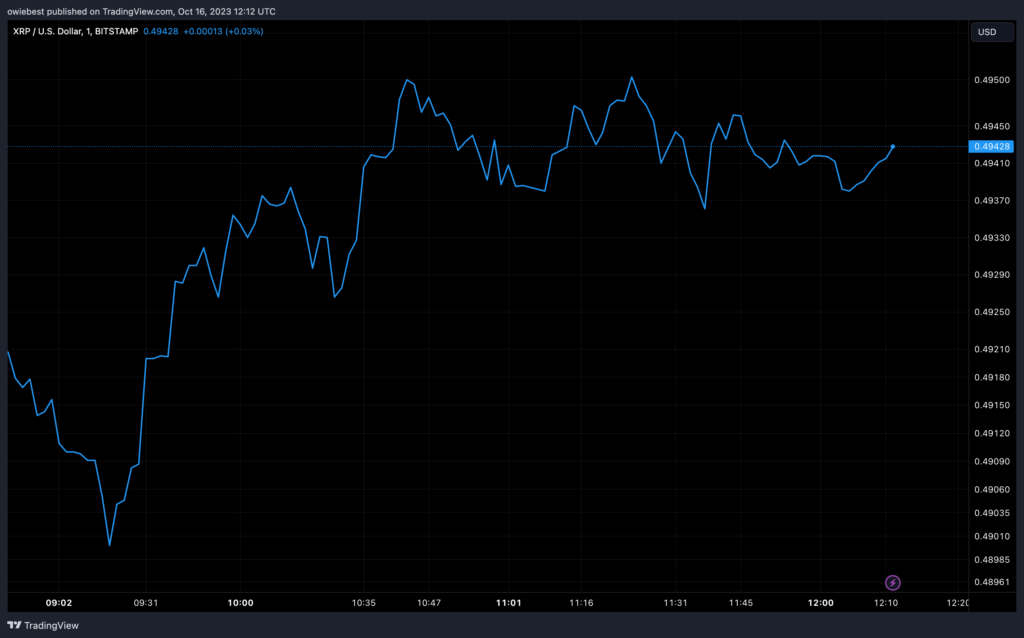
Task: Click the 10:47 time axis label
Action: point(429,603)
